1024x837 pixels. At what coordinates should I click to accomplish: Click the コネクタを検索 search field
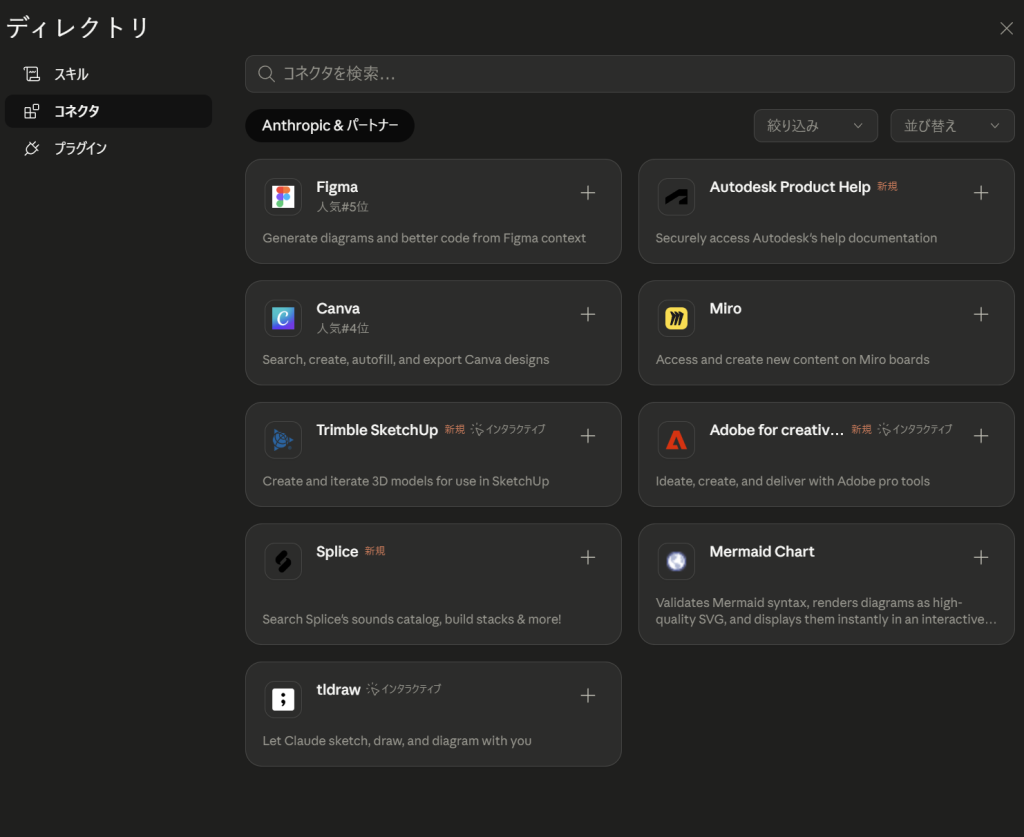click(630, 74)
